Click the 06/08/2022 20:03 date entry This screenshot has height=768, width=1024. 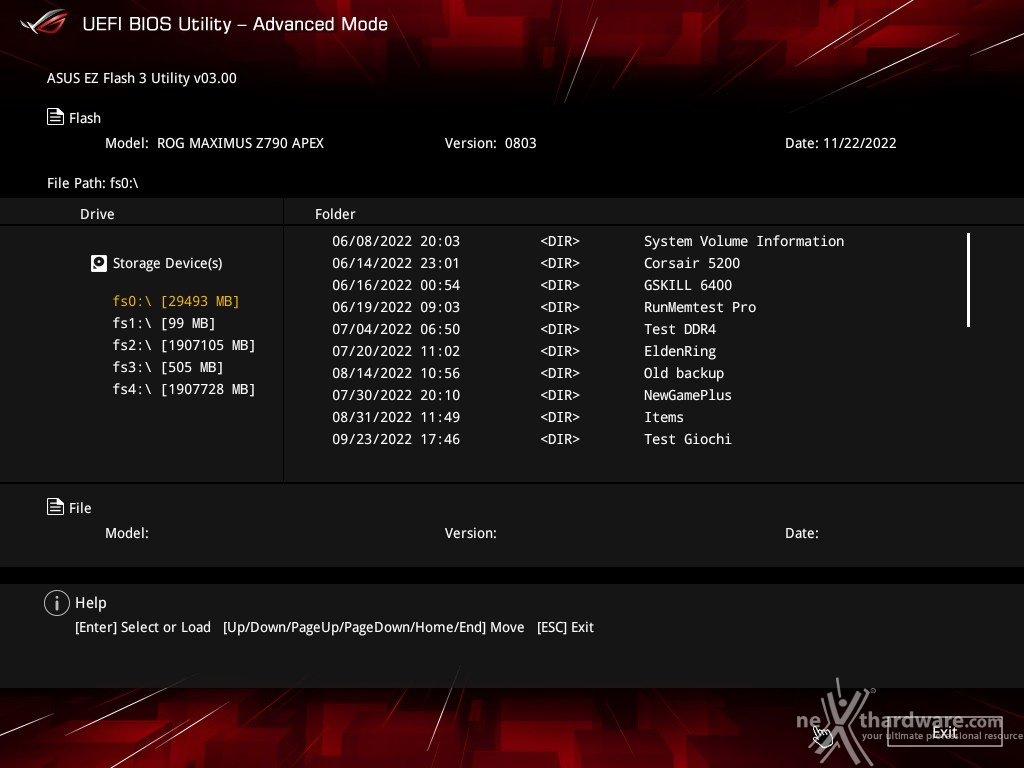tap(396, 241)
